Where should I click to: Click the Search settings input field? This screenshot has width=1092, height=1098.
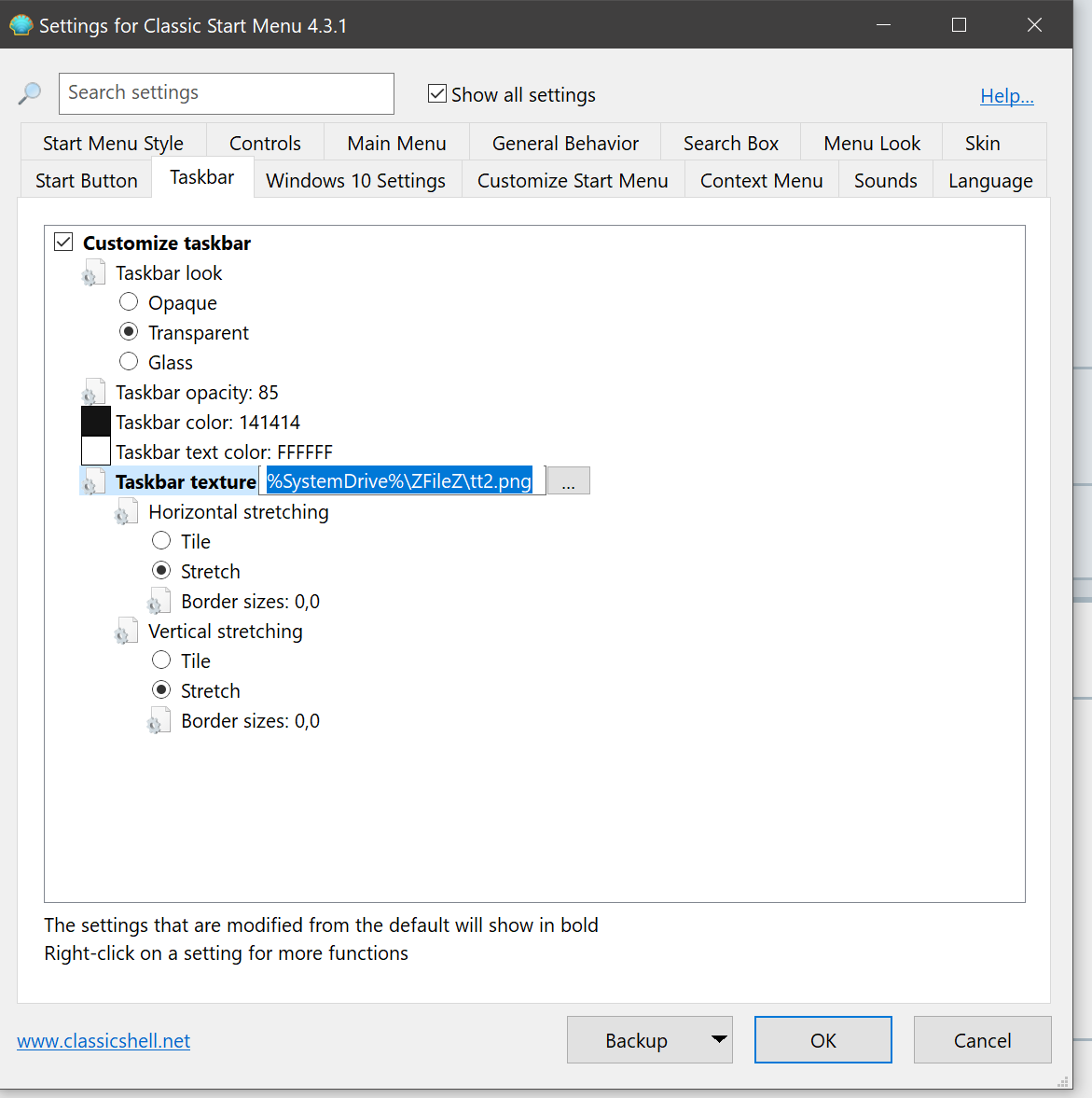tap(226, 93)
